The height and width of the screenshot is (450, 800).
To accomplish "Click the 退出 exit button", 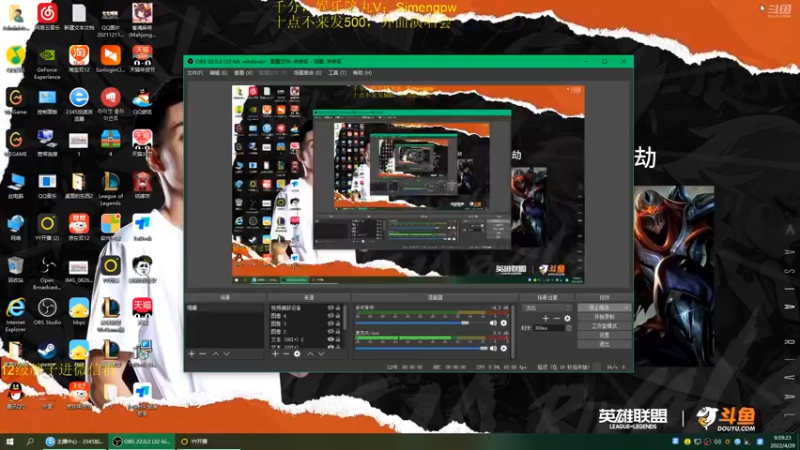I will click(x=605, y=344).
